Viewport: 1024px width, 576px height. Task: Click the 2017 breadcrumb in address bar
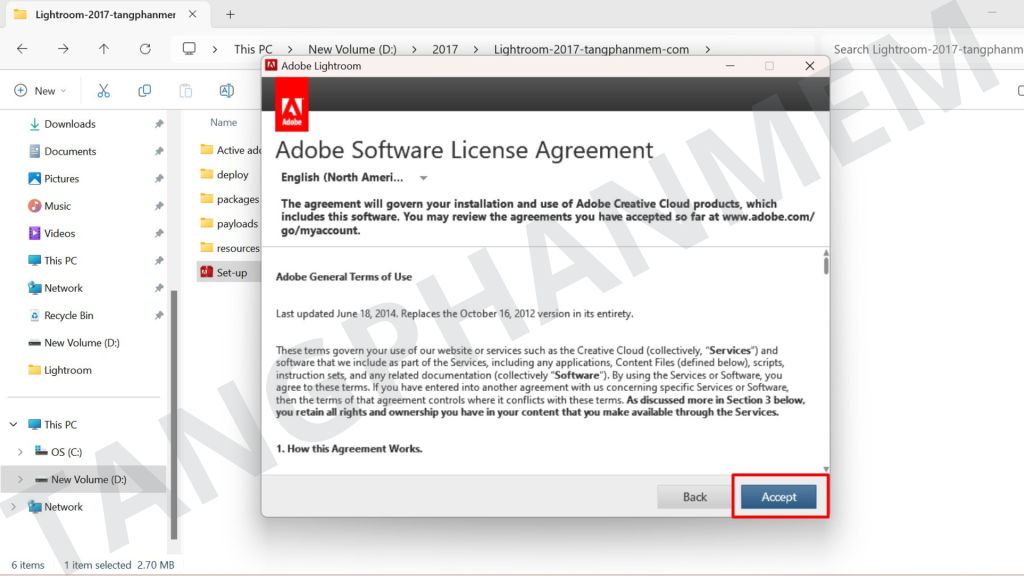445,49
